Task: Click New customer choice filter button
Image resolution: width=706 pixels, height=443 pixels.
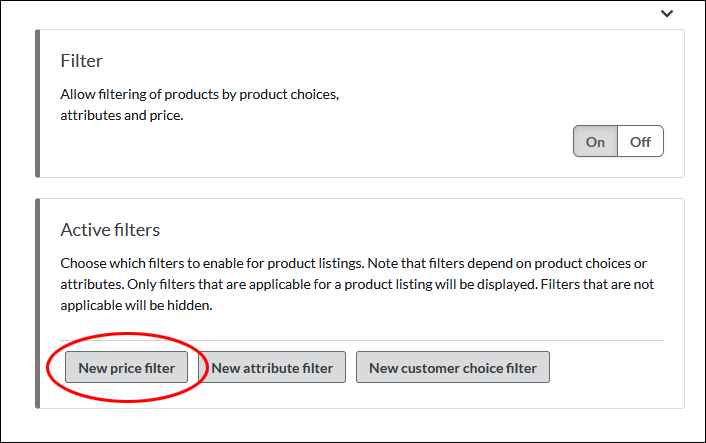Action: click(452, 367)
